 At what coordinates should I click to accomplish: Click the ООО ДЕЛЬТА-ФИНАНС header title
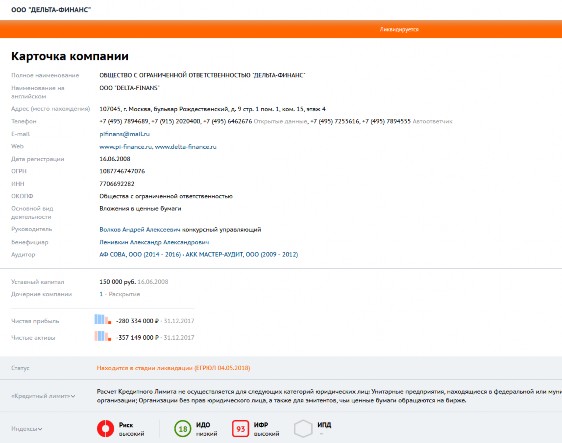click(x=51, y=10)
